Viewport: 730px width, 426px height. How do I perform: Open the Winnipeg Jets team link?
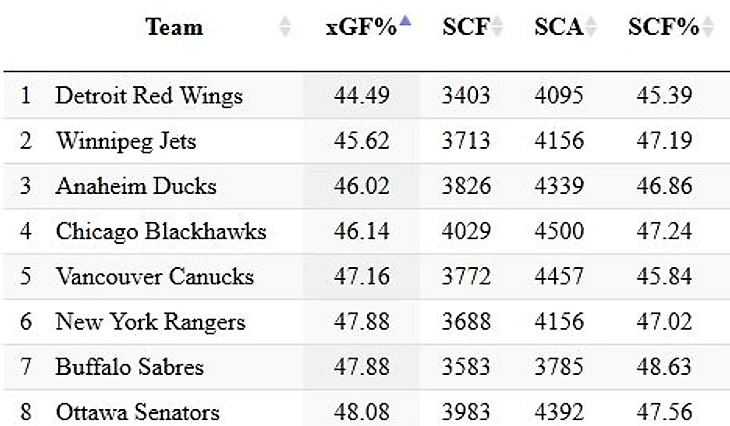point(123,141)
